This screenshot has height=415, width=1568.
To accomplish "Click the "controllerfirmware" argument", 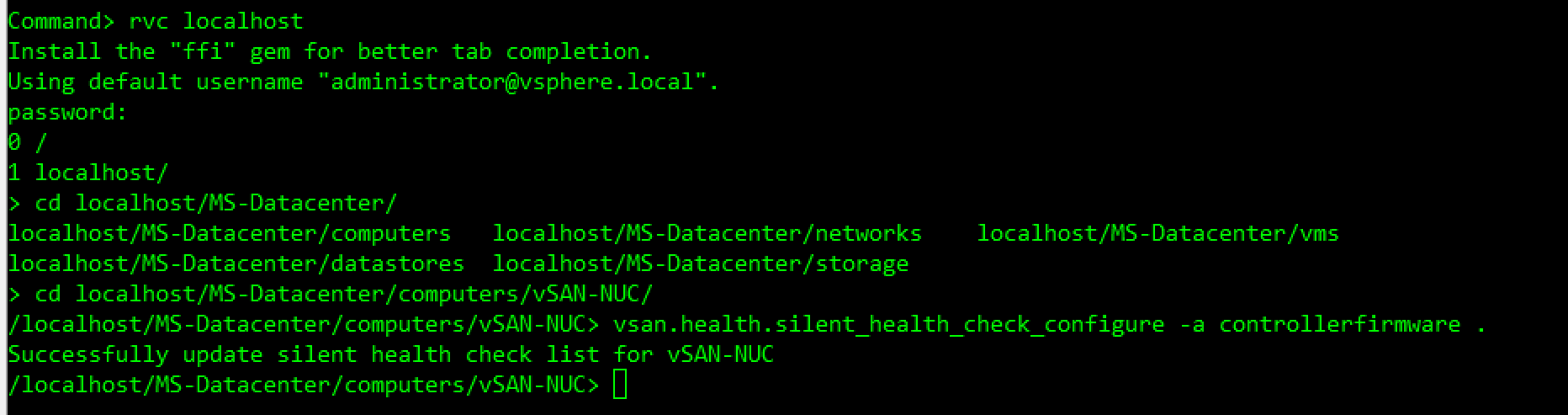I will click(x=1340, y=324).
